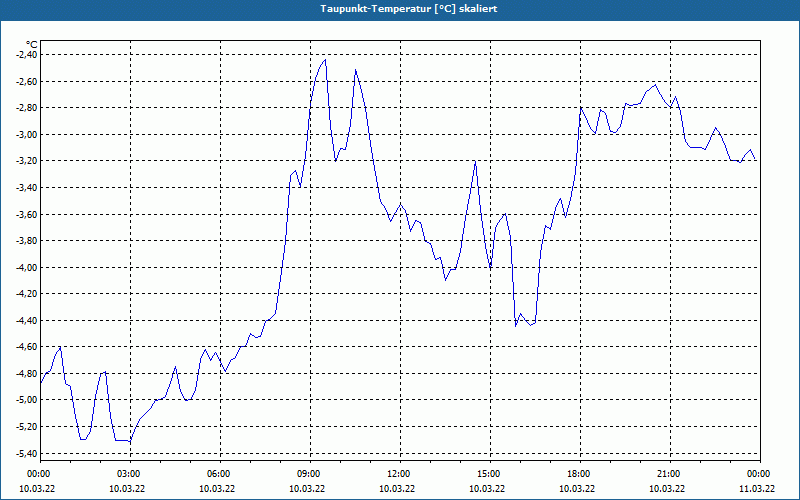Select the "10.03.22" date under 09:00
This screenshot has width=800, height=500.
pos(307,488)
